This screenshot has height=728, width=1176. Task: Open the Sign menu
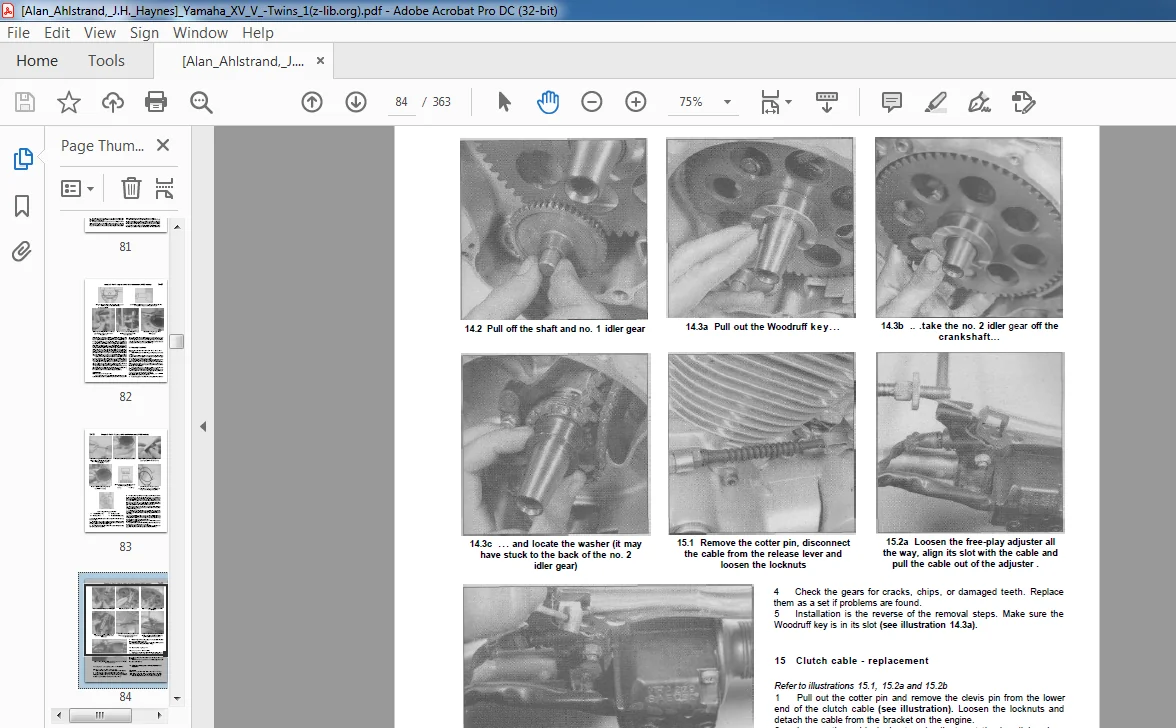click(144, 33)
